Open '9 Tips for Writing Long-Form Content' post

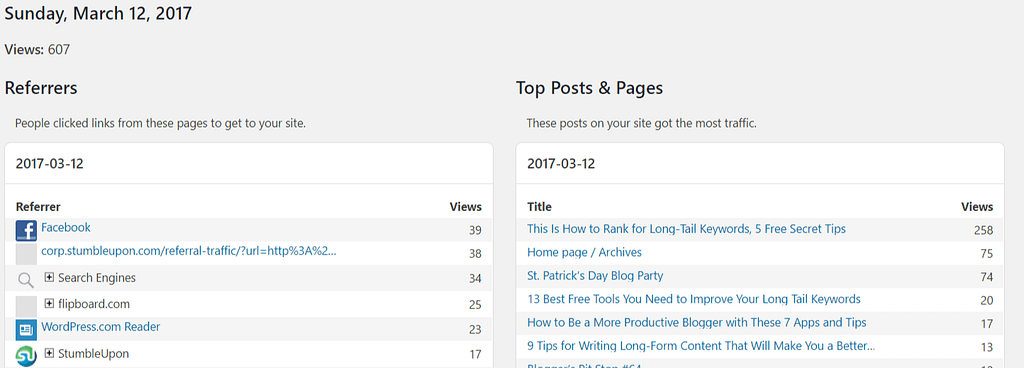click(x=701, y=346)
